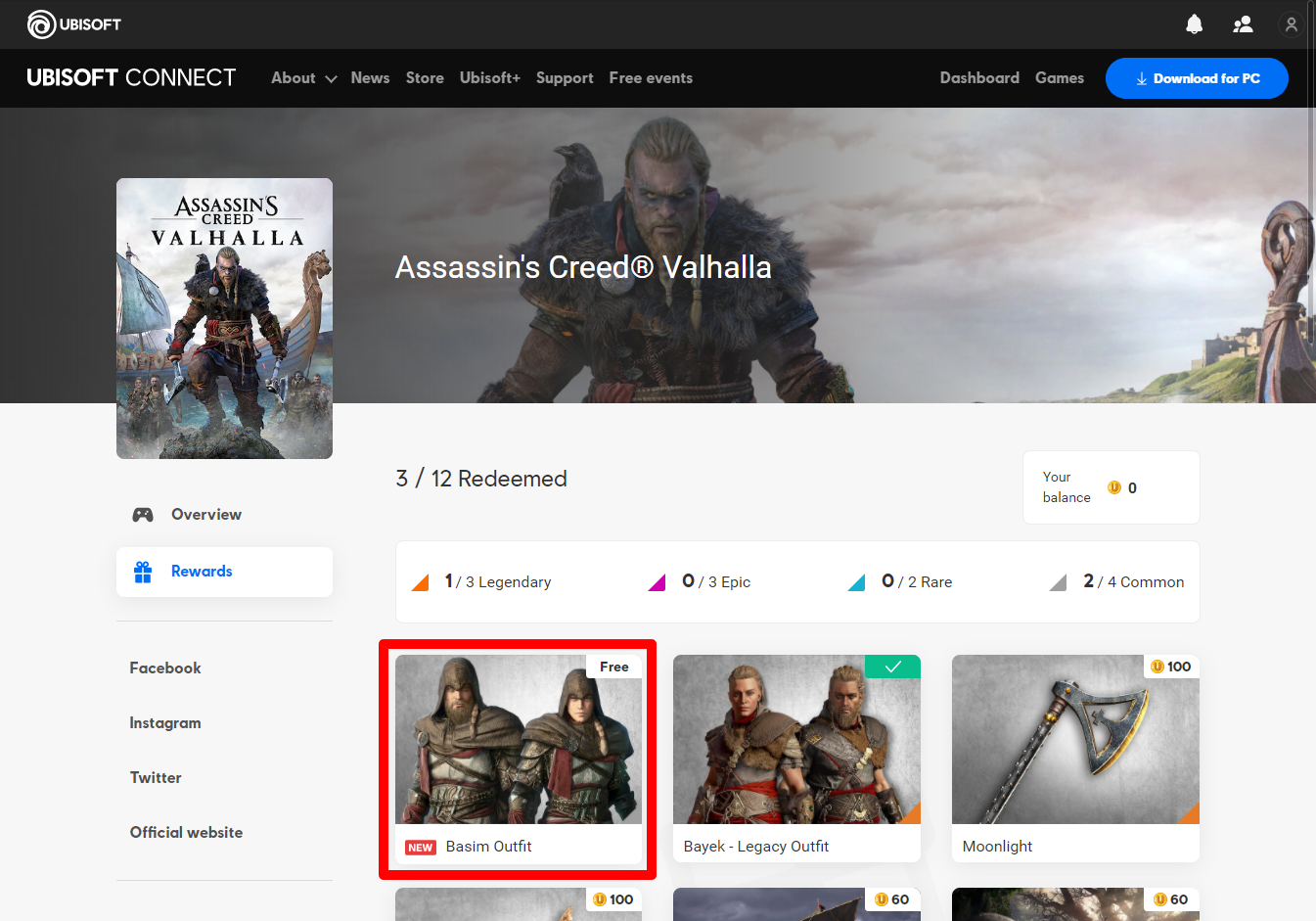The height and width of the screenshot is (921, 1316).
Task: Open Free events in navigation
Action: pos(651,78)
